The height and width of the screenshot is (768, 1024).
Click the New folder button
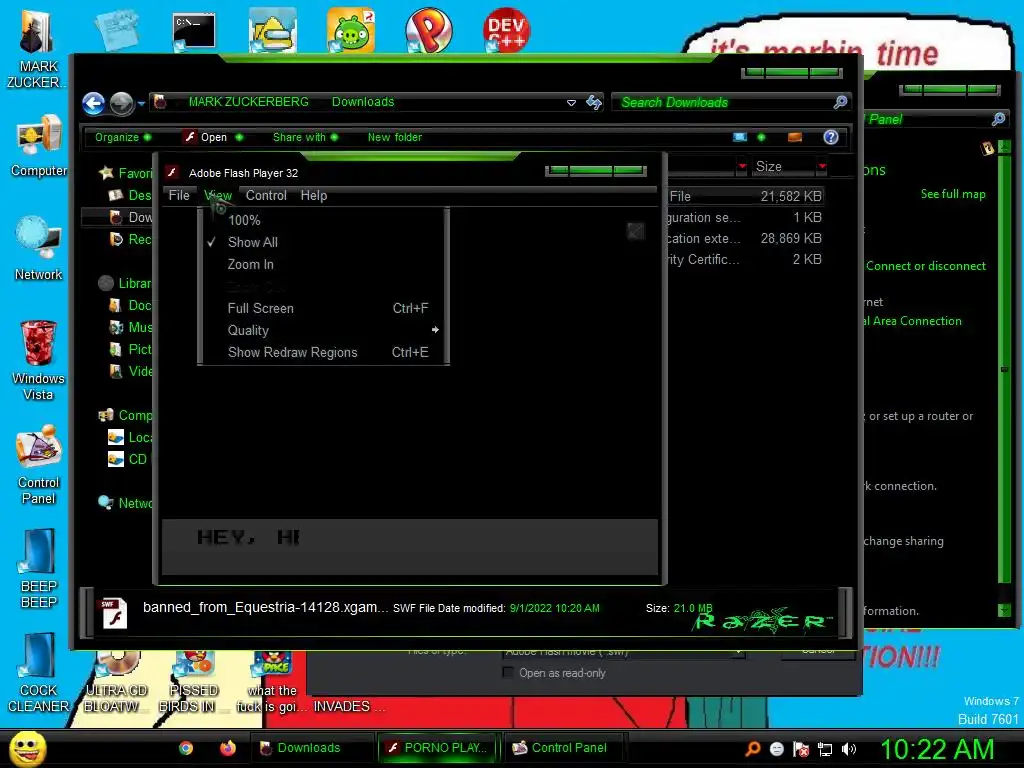[x=394, y=137]
